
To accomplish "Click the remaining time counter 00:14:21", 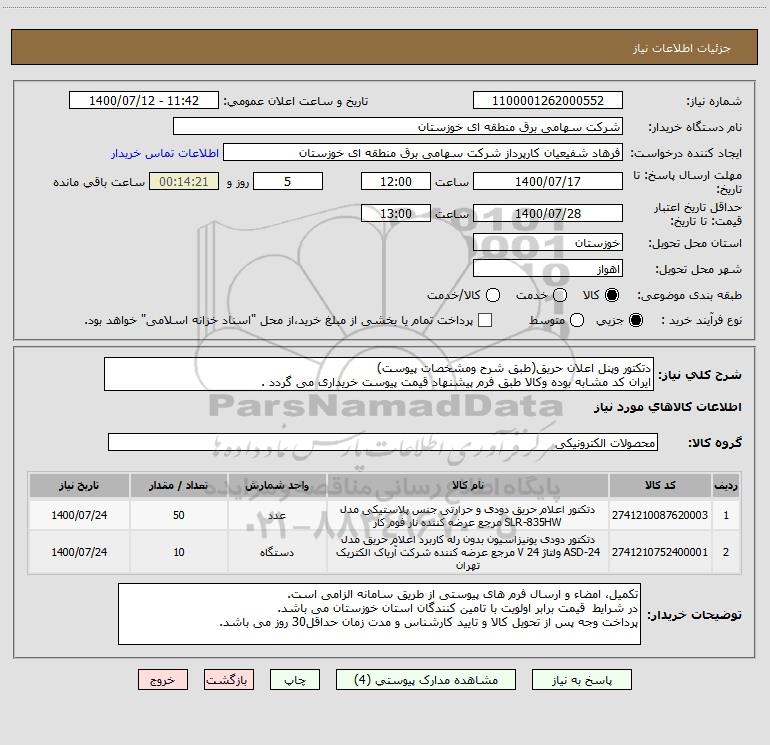I will 184,181.
